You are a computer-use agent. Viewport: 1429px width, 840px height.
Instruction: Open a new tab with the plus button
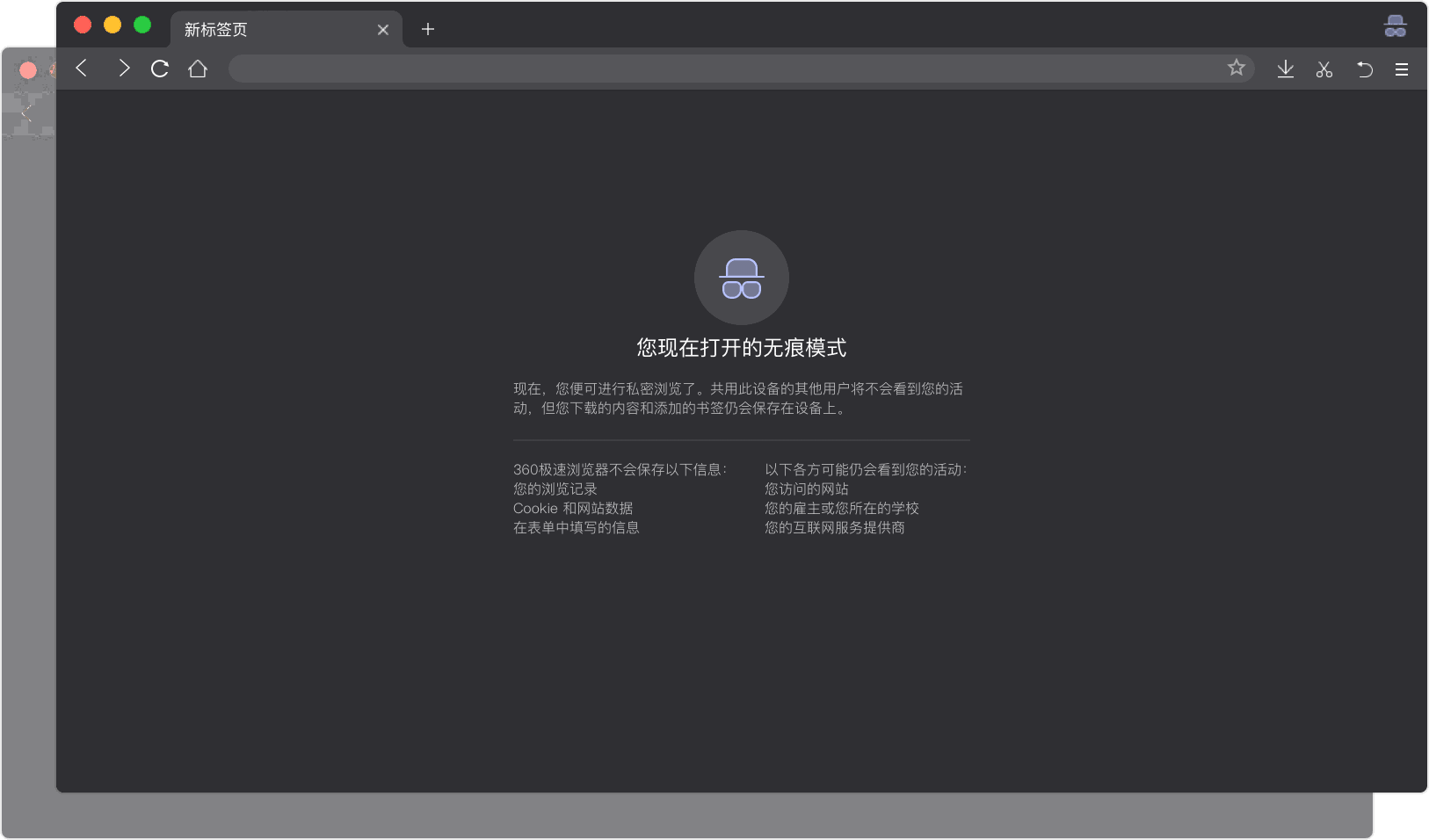(x=428, y=29)
